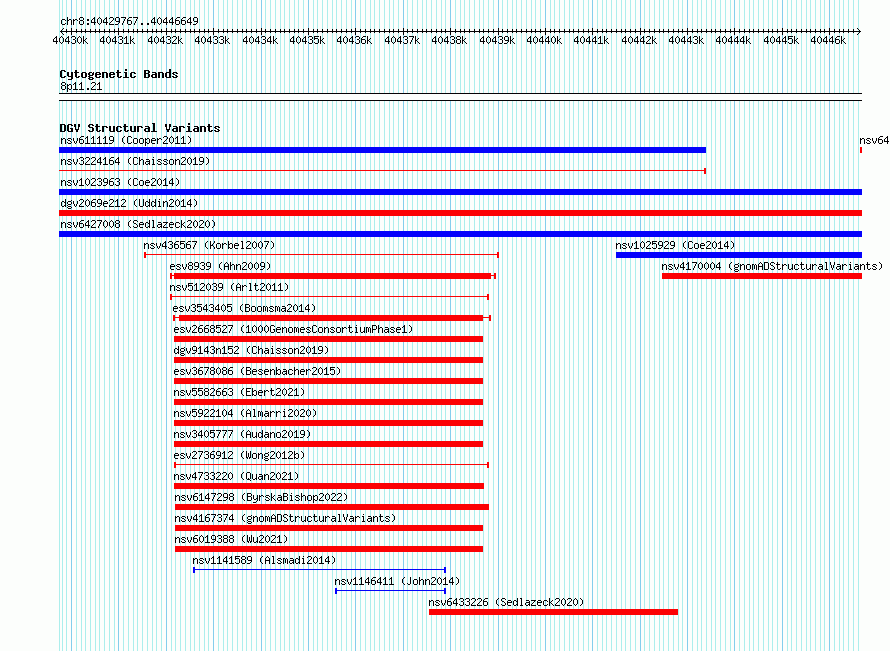The image size is (890, 651).
Task: Select the nsv512039 (Arlt2011) variant line
Action: [x=329, y=297]
